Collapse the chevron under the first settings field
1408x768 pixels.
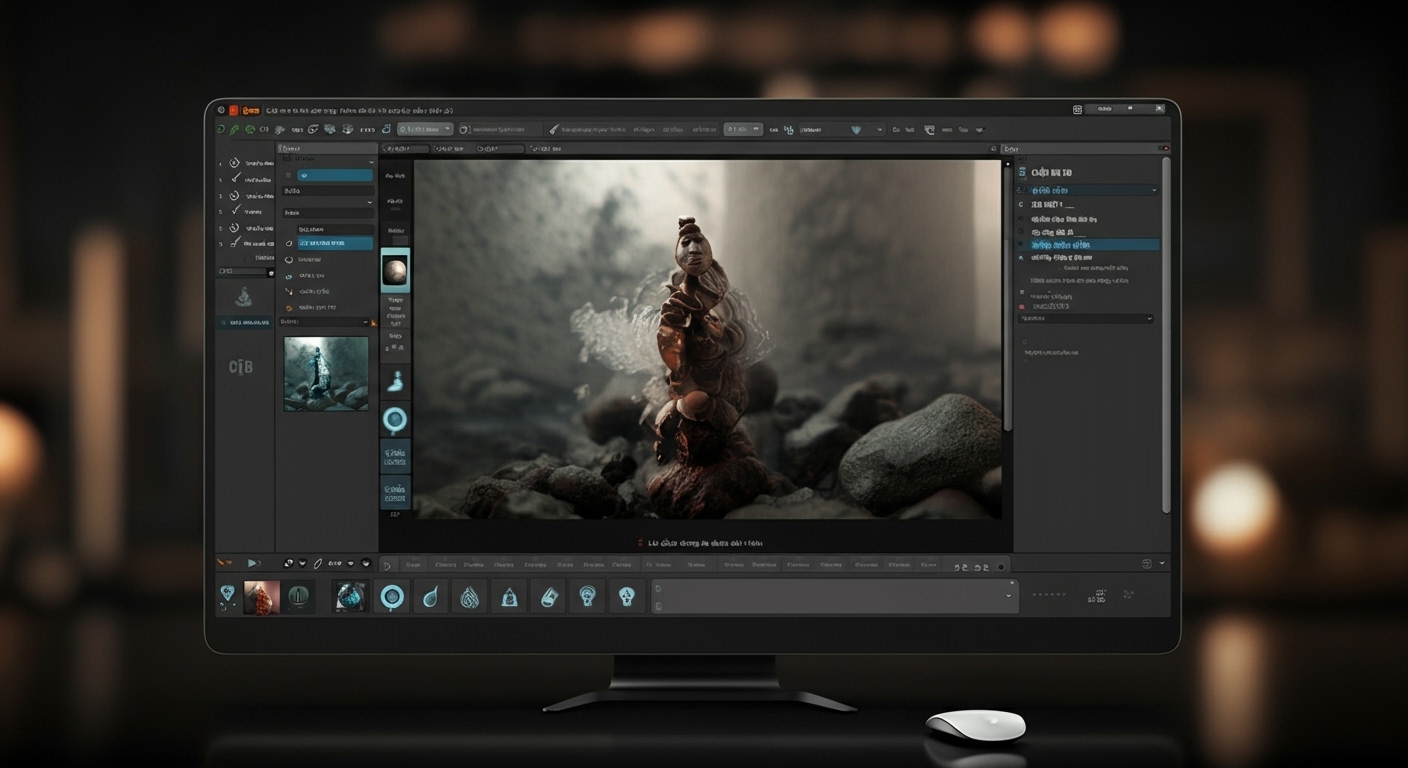(370, 202)
